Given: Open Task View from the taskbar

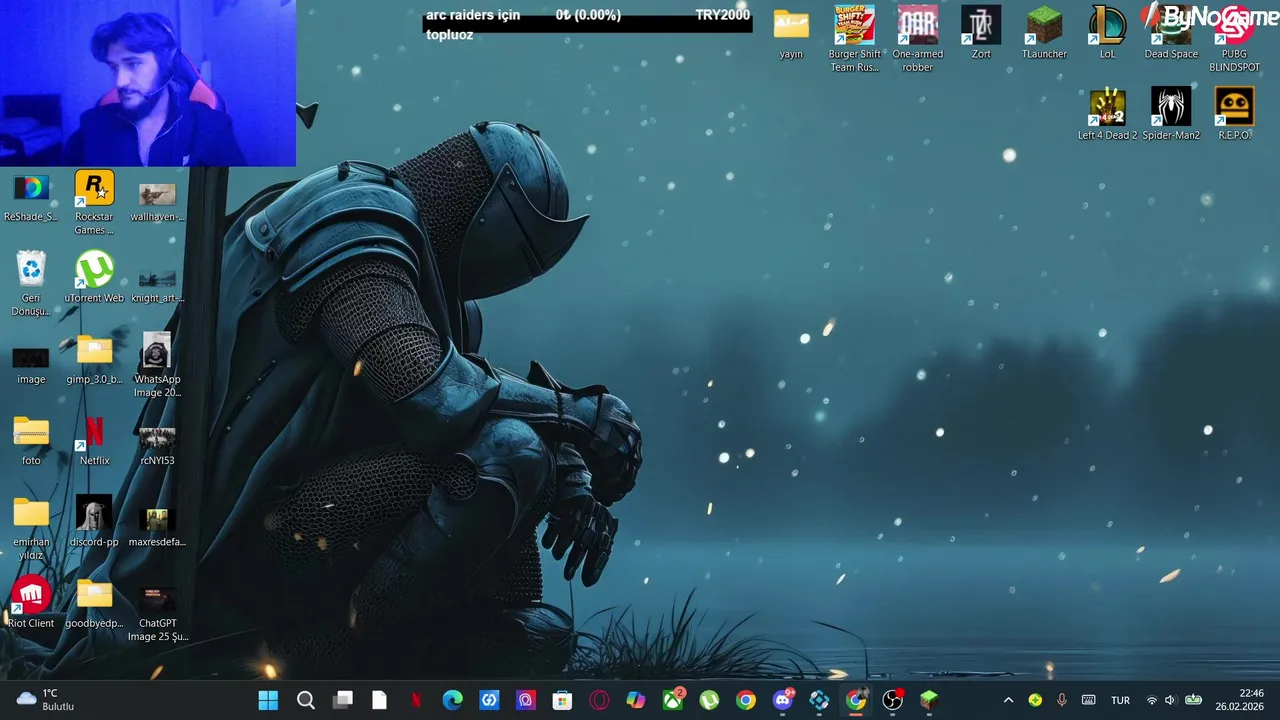Looking at the screenshot, I should [x=343, y=700].
